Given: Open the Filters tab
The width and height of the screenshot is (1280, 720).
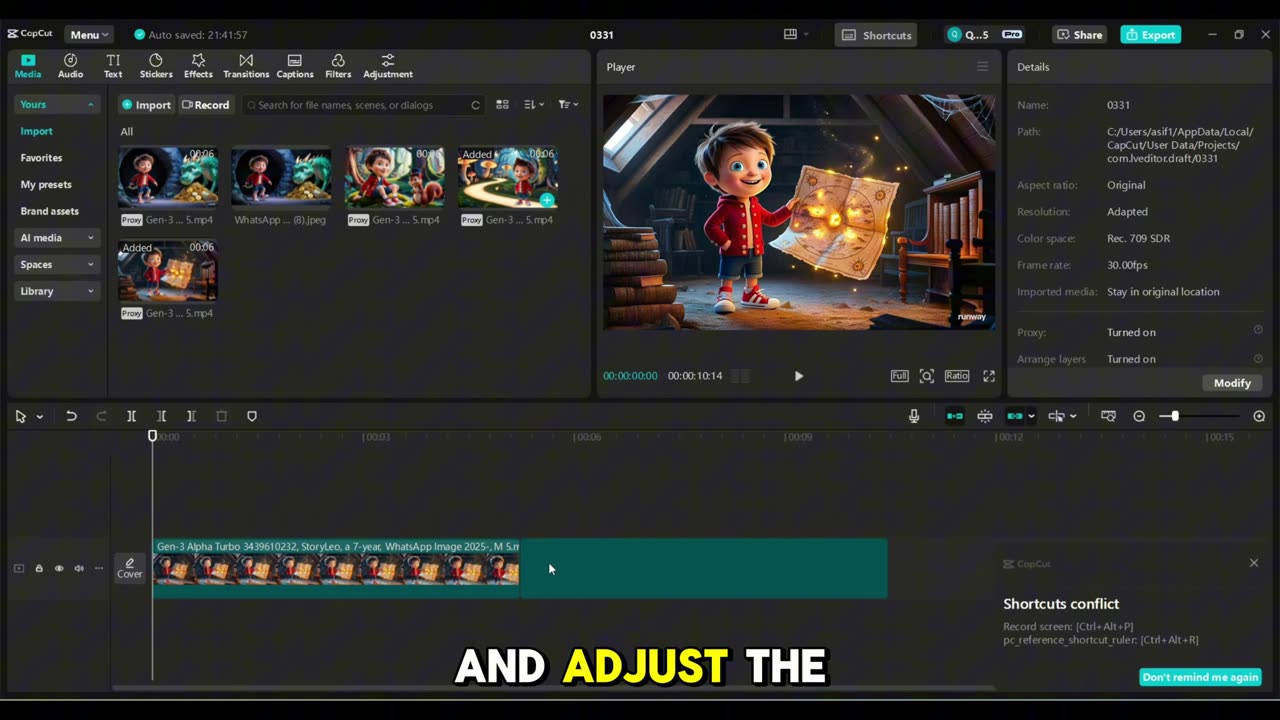Looking at the screenshot, I should coord(338,66).
